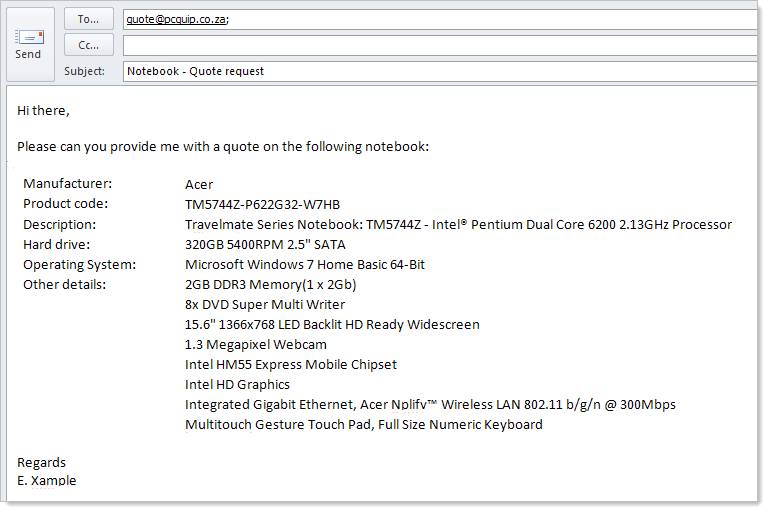This screenshot has width=768, height=512.
Task: Click the 2GB DDR3 Memory line
Action: click(x=270, y=284)
